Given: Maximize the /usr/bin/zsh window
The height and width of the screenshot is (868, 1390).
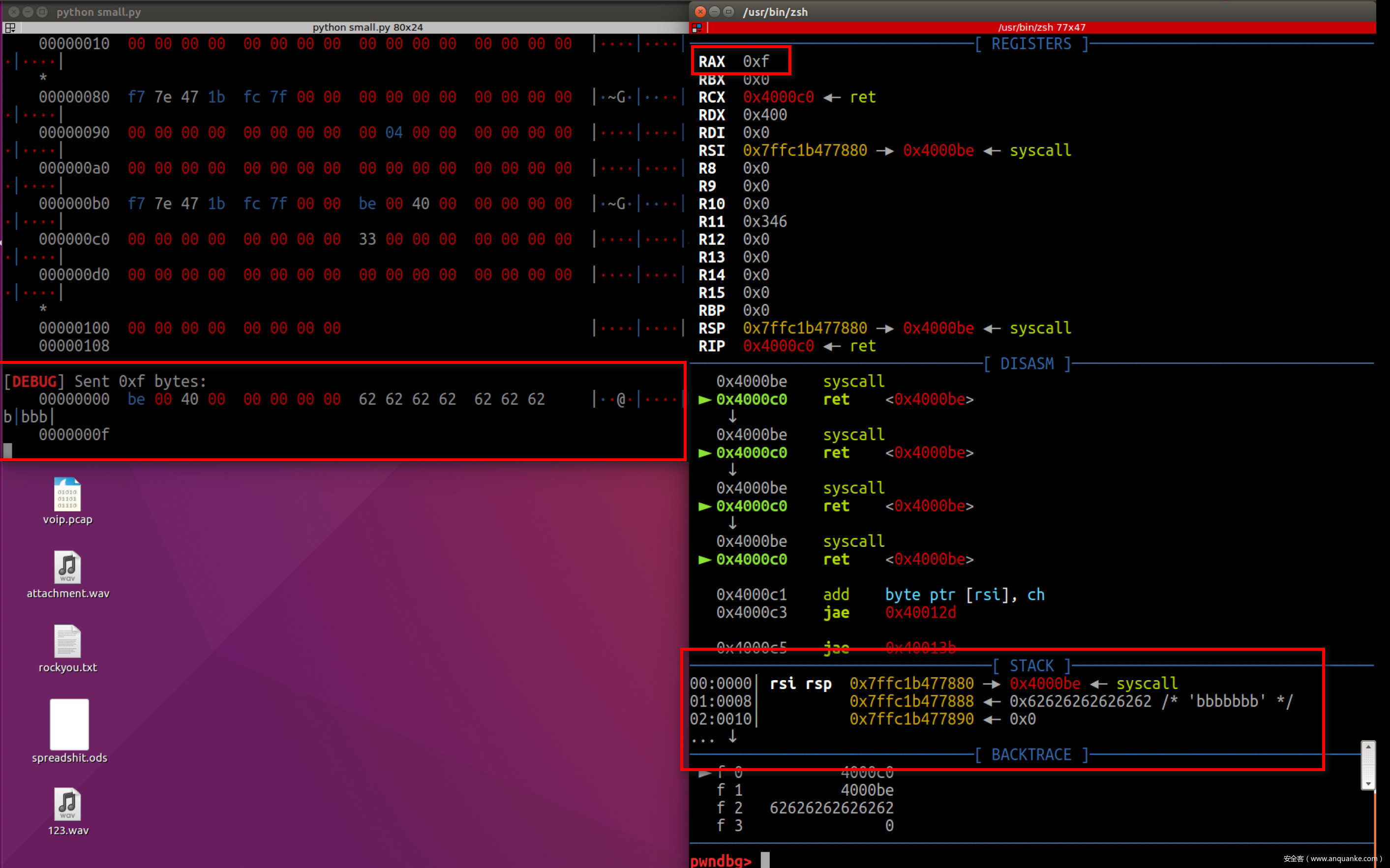Looking at the screenshot, I should (x=728, y=11).
